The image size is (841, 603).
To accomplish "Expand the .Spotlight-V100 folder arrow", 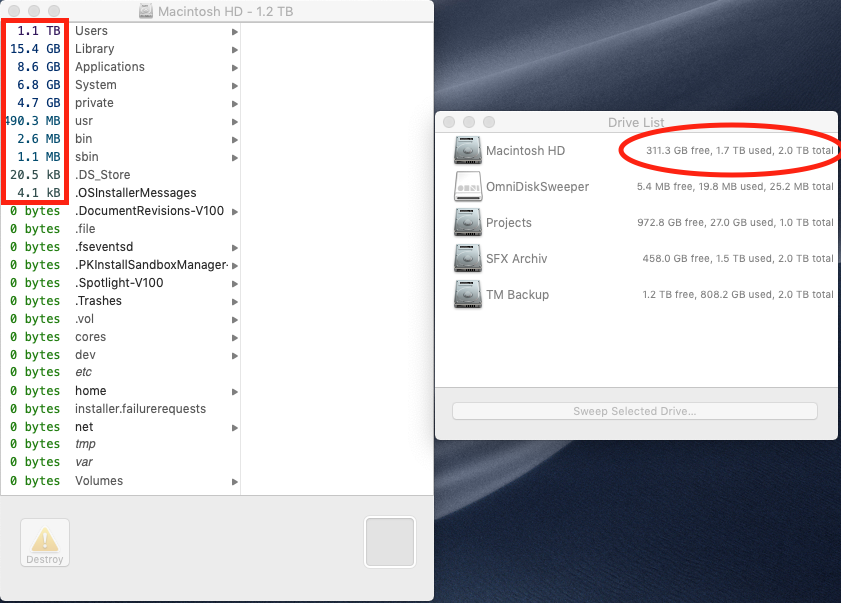I will [x=234, y=284].
